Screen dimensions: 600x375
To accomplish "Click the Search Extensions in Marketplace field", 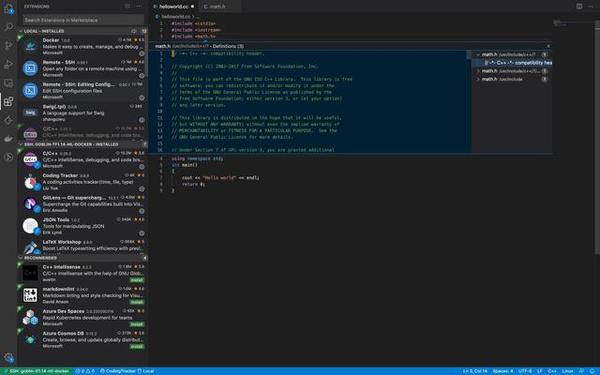I will (x=83, y=20).
